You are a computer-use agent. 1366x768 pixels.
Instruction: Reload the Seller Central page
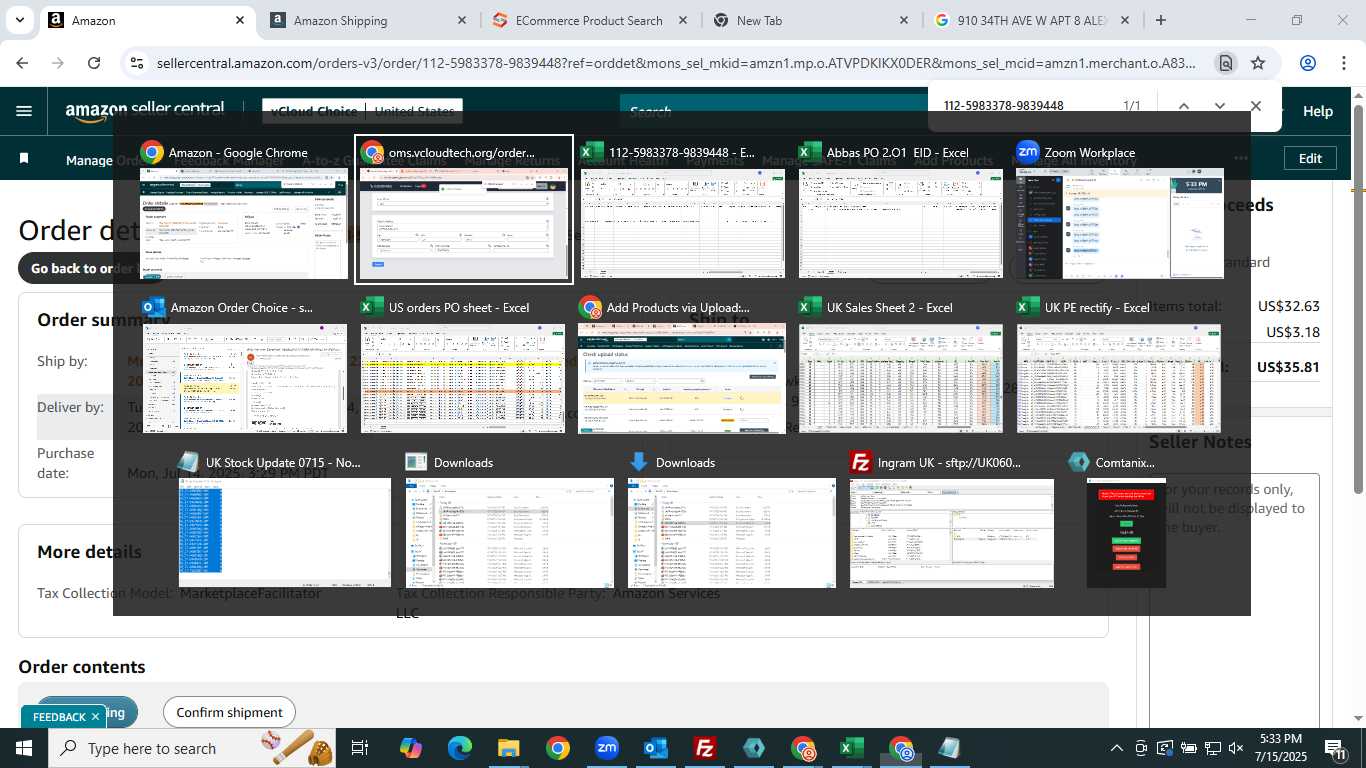tap(94, 63)
